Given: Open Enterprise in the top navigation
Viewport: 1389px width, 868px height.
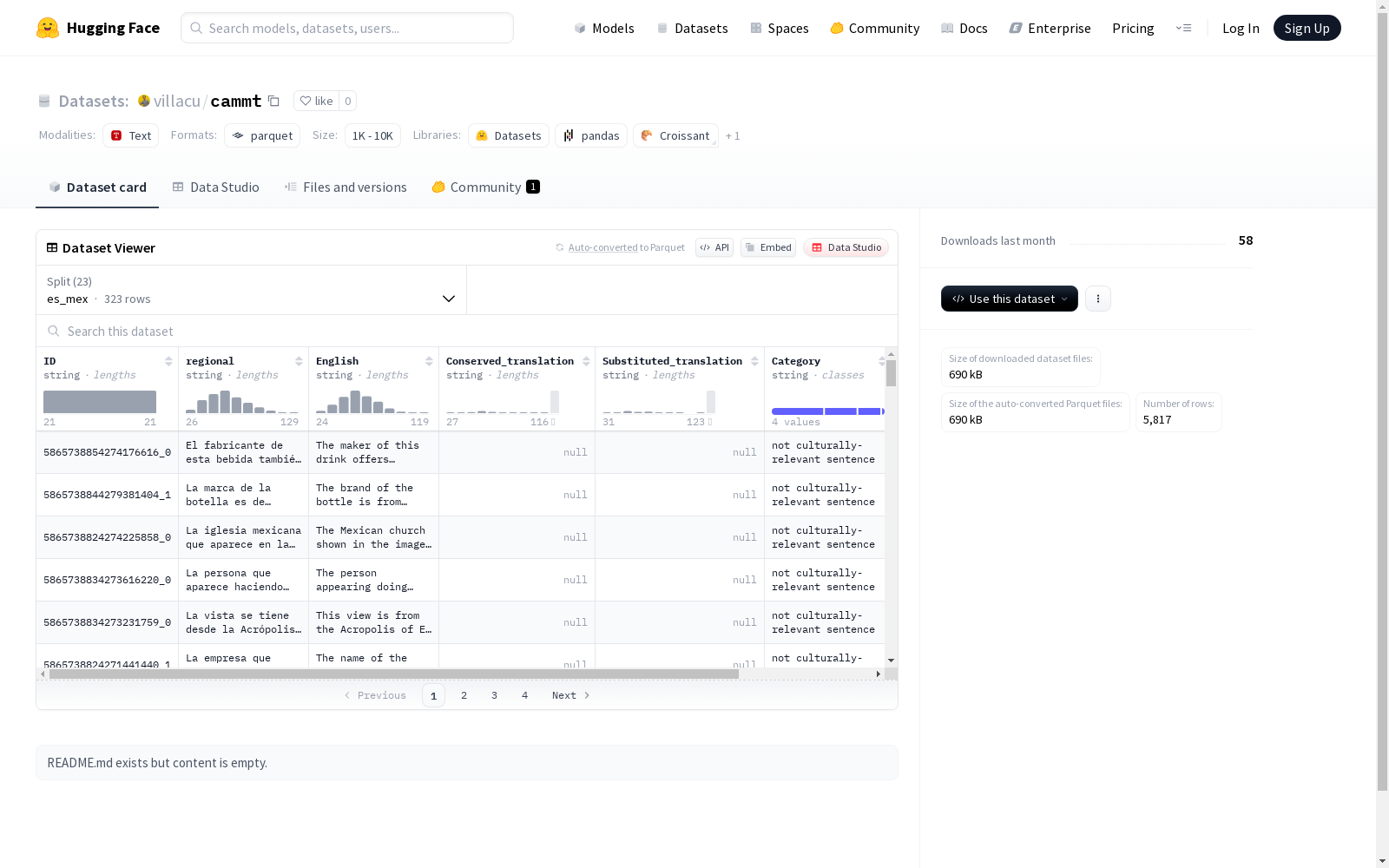Looking at the screenshot, I should pyautogui.click(x=1050, y=28).
